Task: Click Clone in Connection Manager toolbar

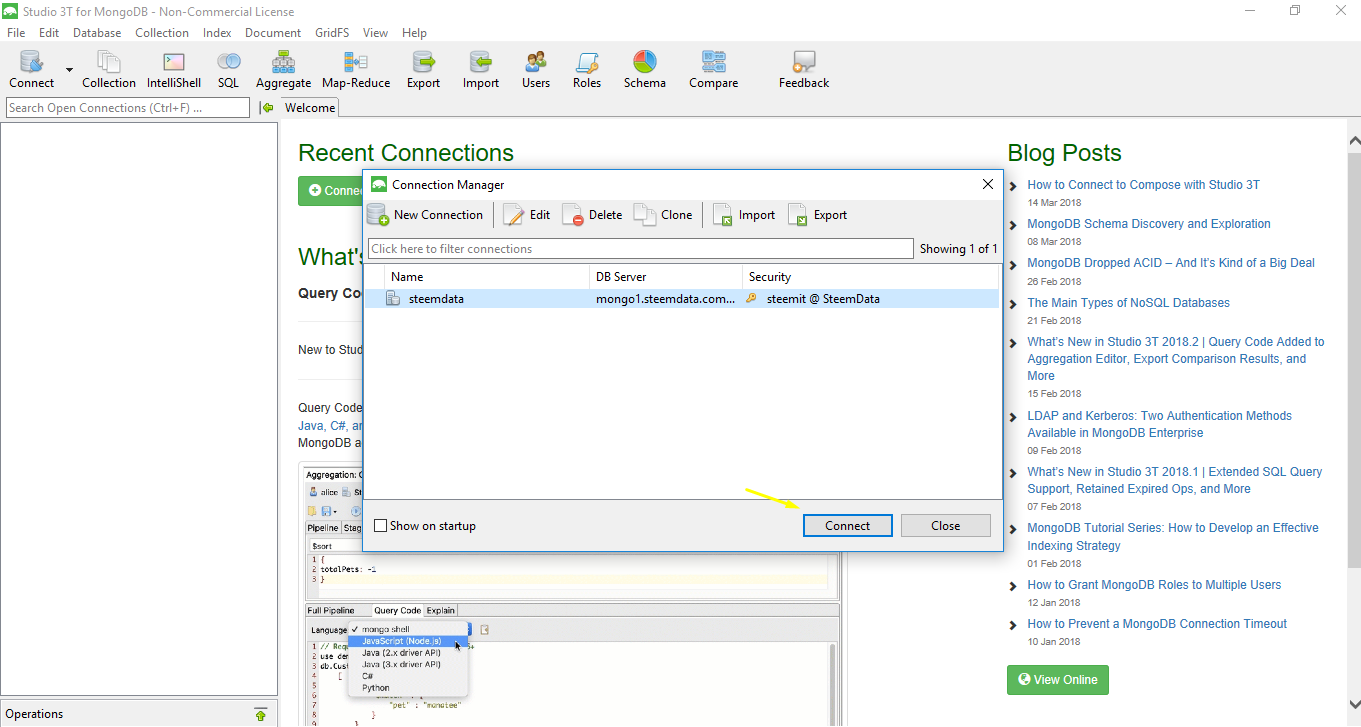Action: point(664,214)
